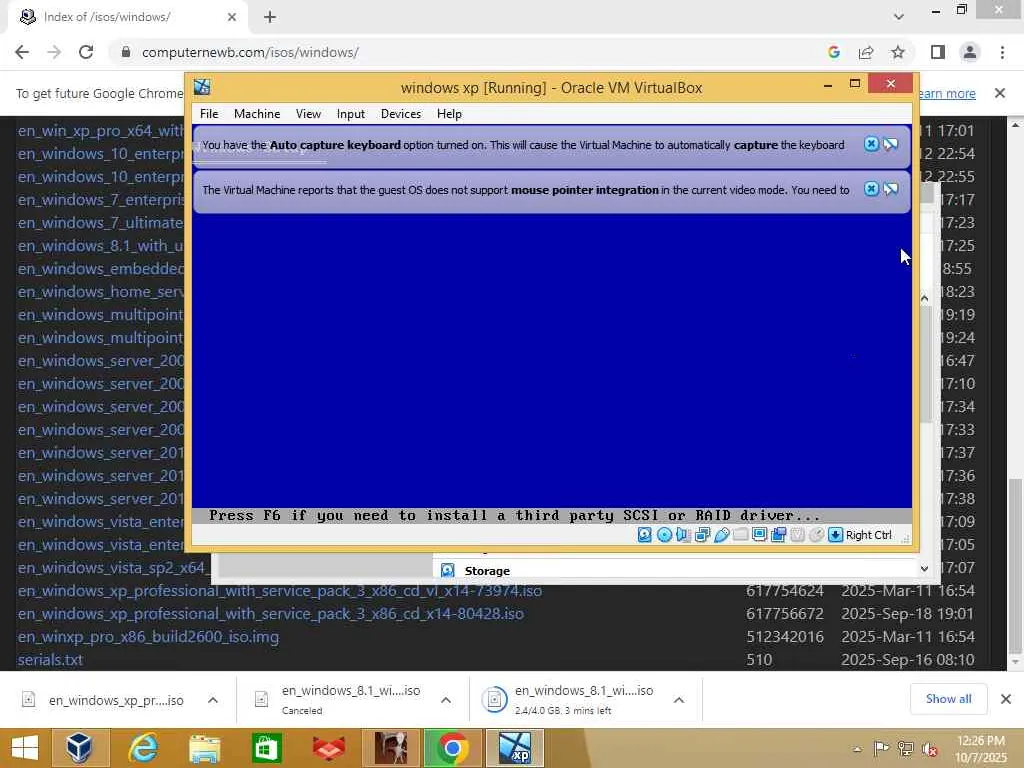This screenshot has width=1024, height=768.
Task: Click the hard disk activity indicator in VM status bar
Action: click(x=645, y=535)
